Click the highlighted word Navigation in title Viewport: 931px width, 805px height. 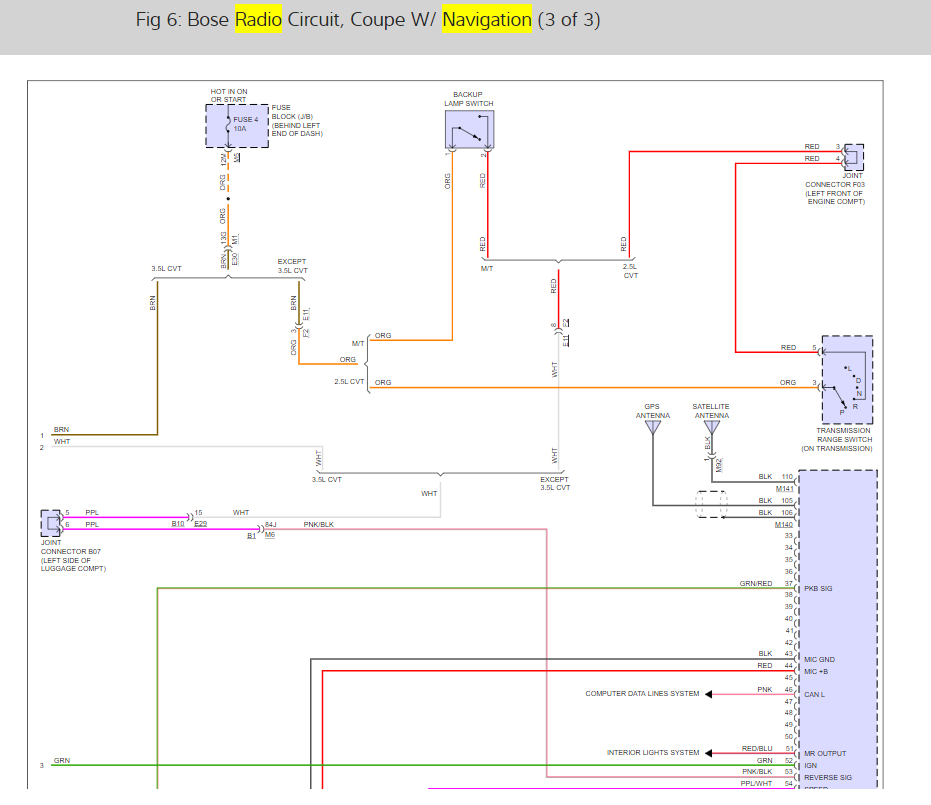point(486,19)
